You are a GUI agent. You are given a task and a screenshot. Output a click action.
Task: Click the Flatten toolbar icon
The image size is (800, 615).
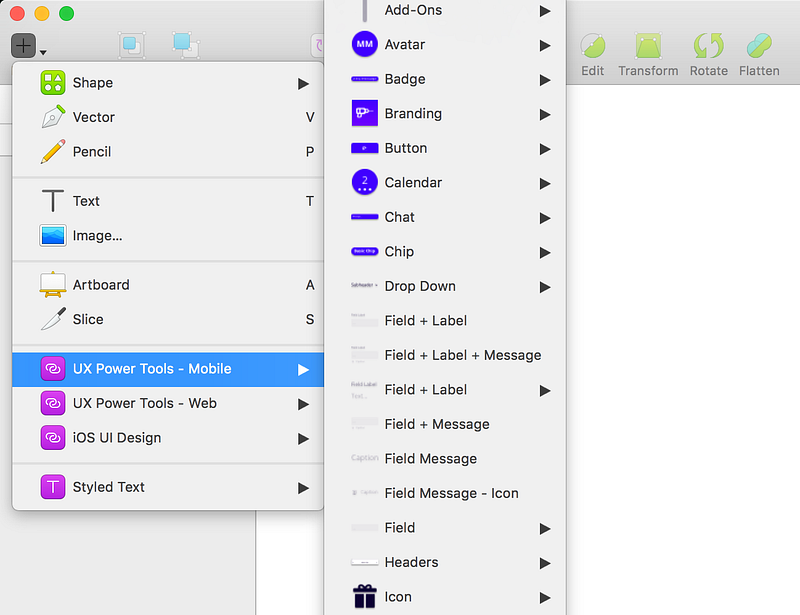(759, 46)
